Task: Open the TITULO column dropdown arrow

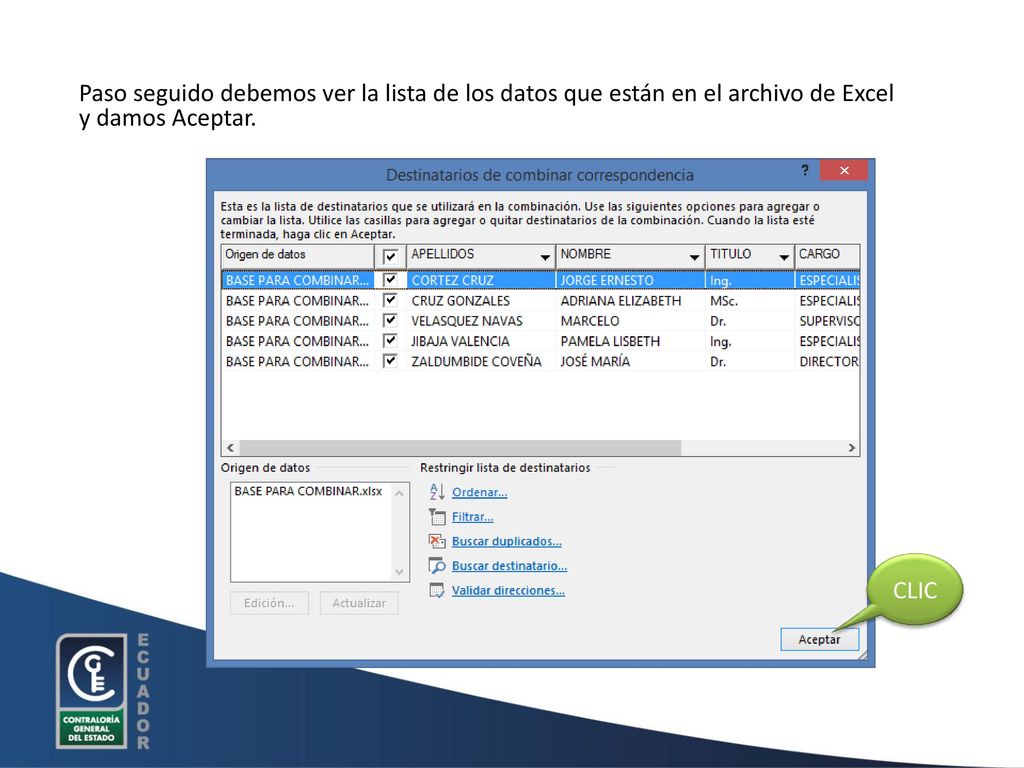Action: (x=784, y=257)
